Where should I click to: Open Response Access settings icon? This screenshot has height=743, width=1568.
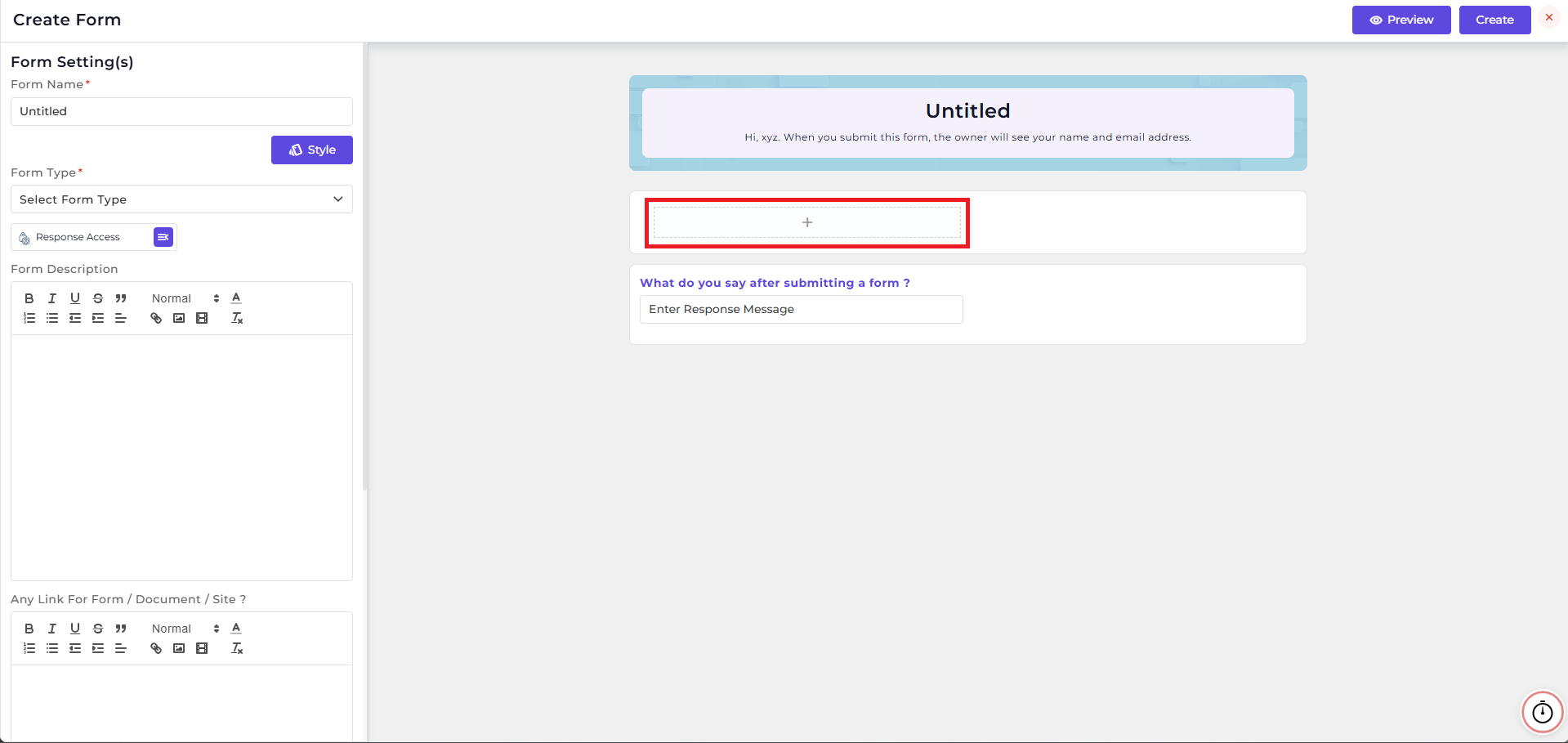[163, 237]
